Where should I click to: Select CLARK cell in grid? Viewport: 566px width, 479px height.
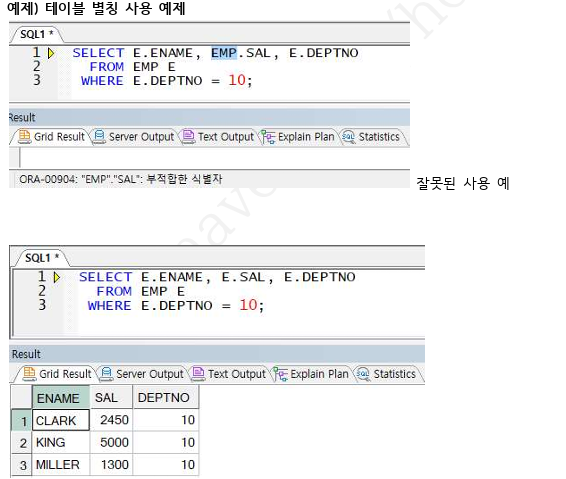tap(61, 420)
